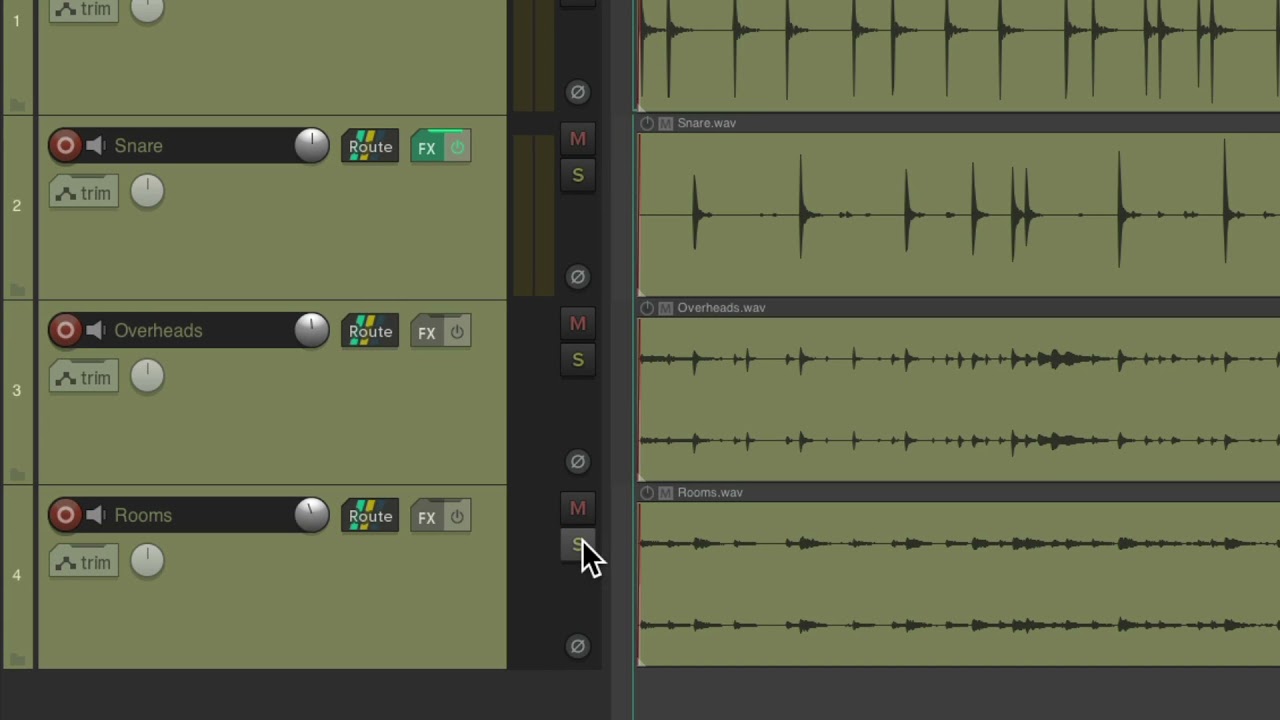Mute the Overheads.wav item via M icon
Image resolution: width=1280 pixels, height=720 pixels.
(665, 309)
